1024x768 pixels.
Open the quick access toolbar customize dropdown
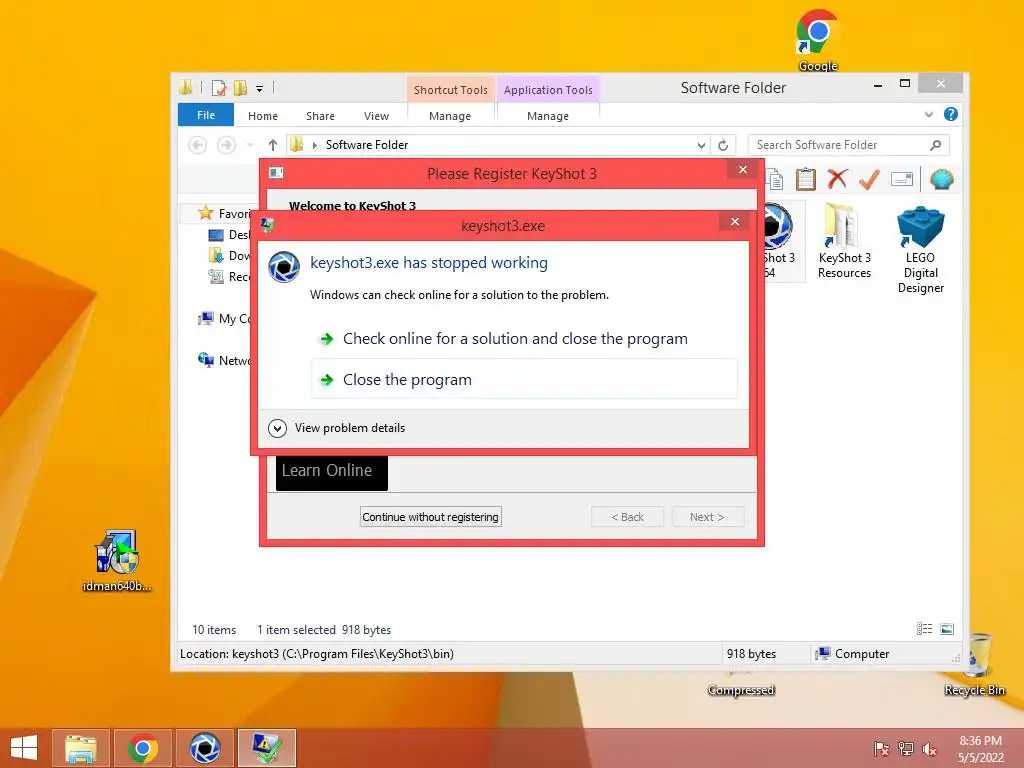259,88
